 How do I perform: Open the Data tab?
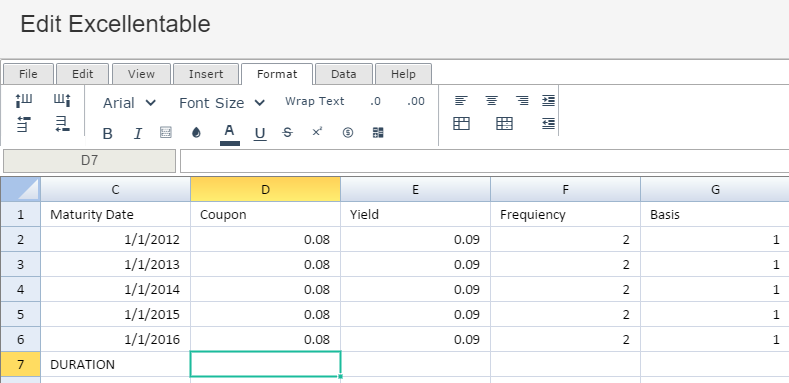(x=344, y=74)
